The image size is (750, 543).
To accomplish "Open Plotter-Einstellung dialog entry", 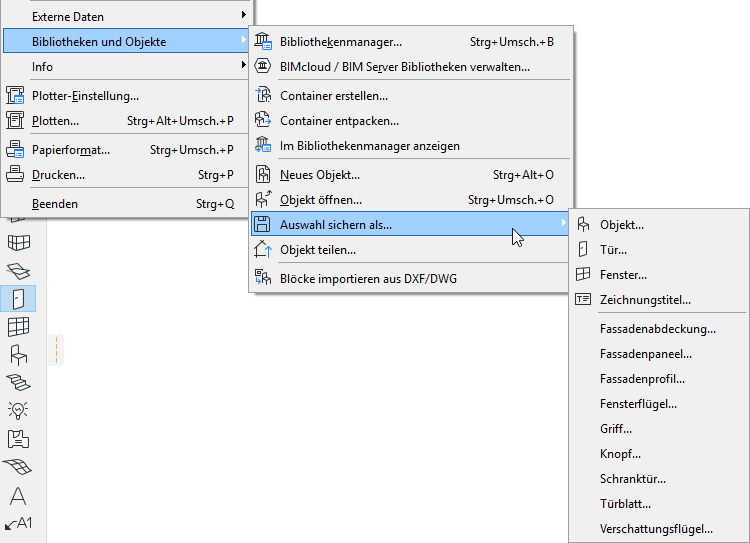I will pos(127,96).
